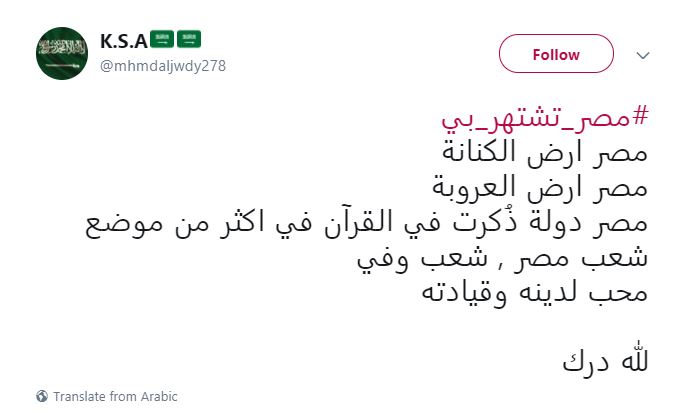Click the word الكنانة in the tweet

click(x=480, y=152)
